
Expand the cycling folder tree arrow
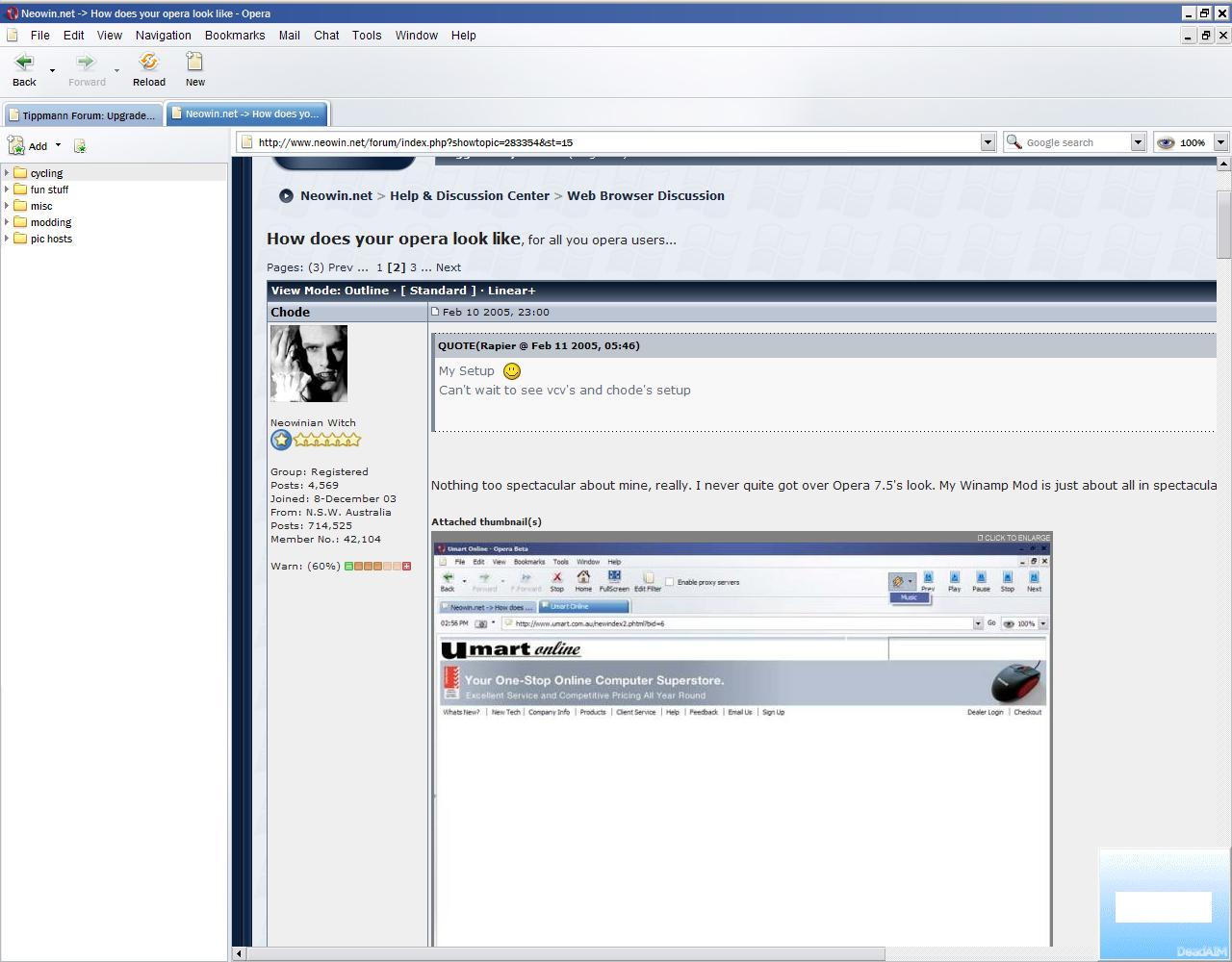click(7, 173)
